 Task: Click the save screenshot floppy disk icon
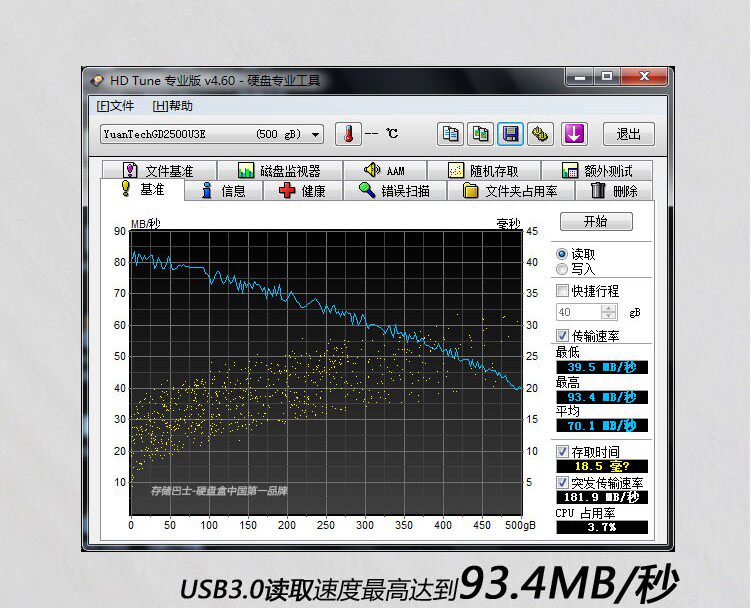(x=511, y=134)
